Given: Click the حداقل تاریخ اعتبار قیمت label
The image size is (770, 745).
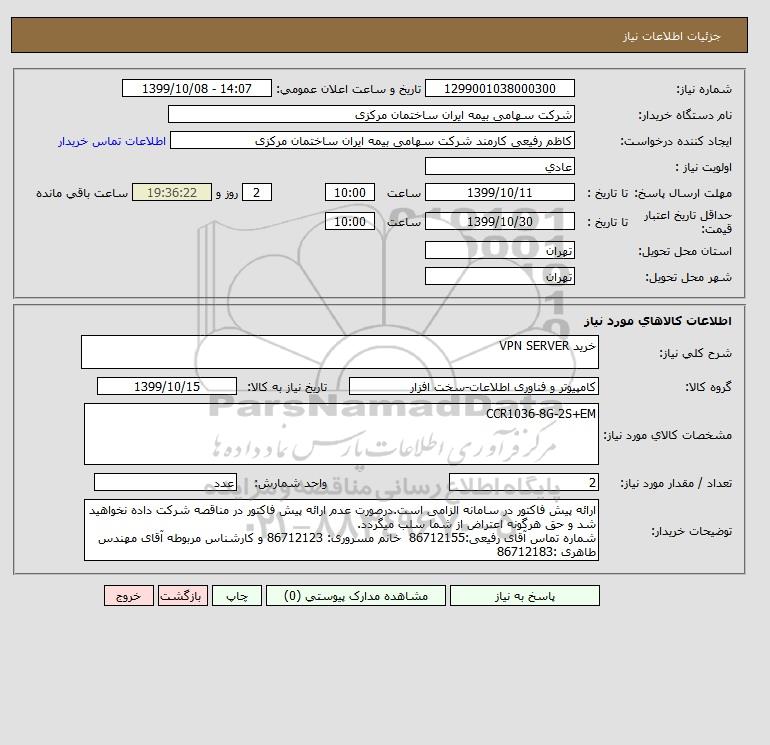Looking at the screenshot, I should (688, 222).
